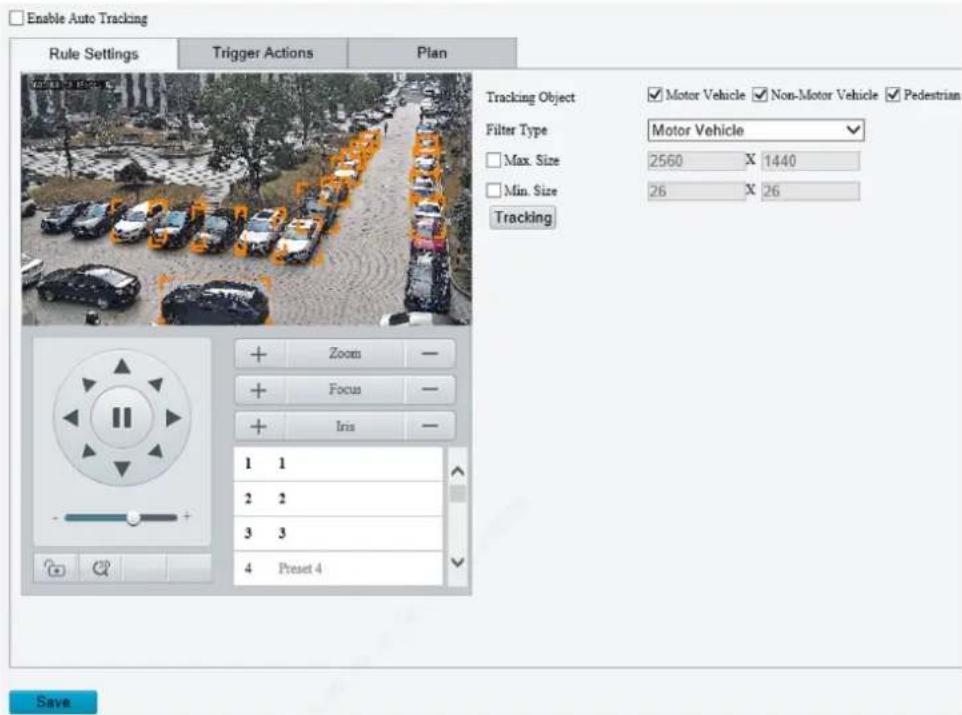
Task: Move the camera diagonally up-right
Action: coord(156,384)
